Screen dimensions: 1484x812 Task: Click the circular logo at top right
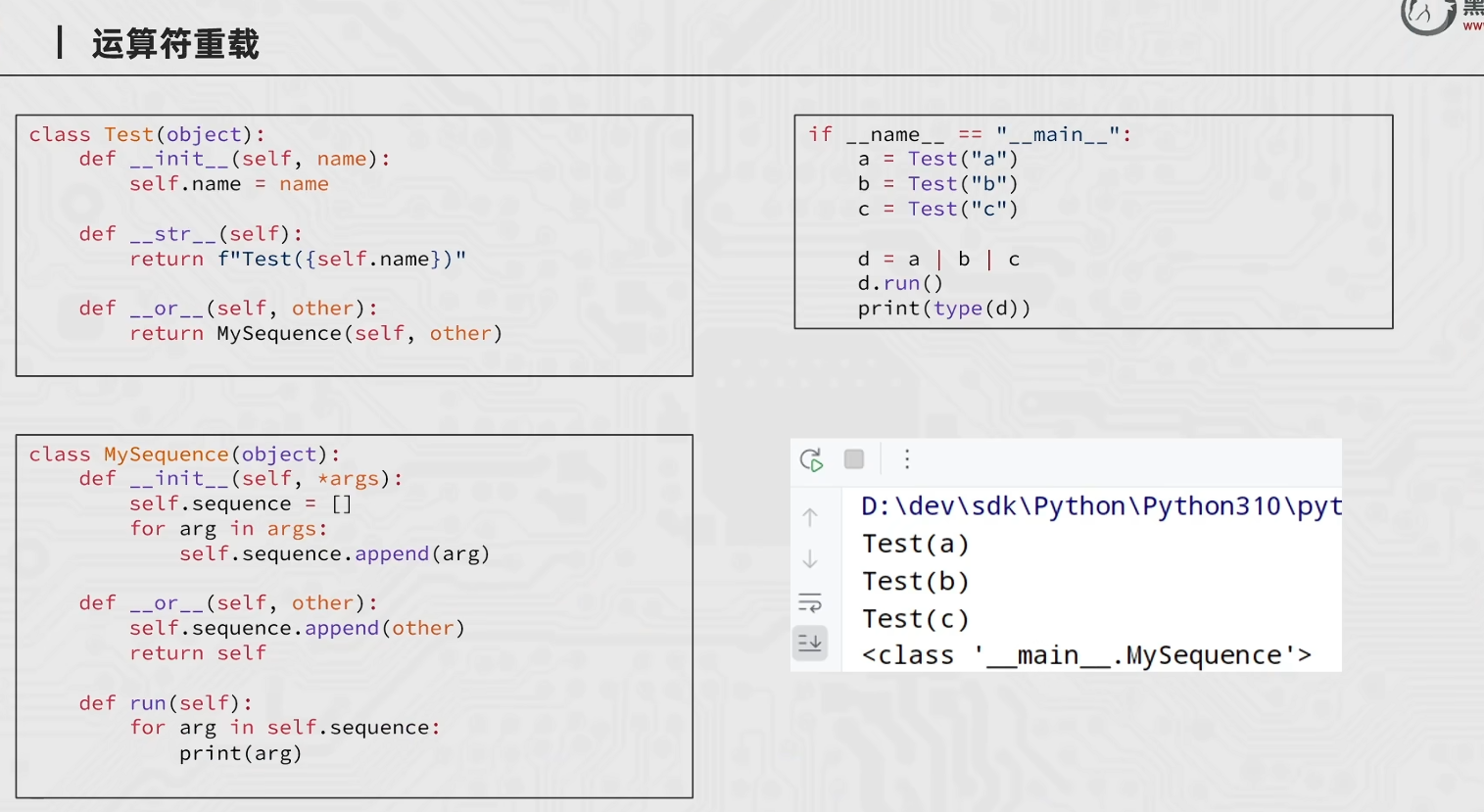1426,15
